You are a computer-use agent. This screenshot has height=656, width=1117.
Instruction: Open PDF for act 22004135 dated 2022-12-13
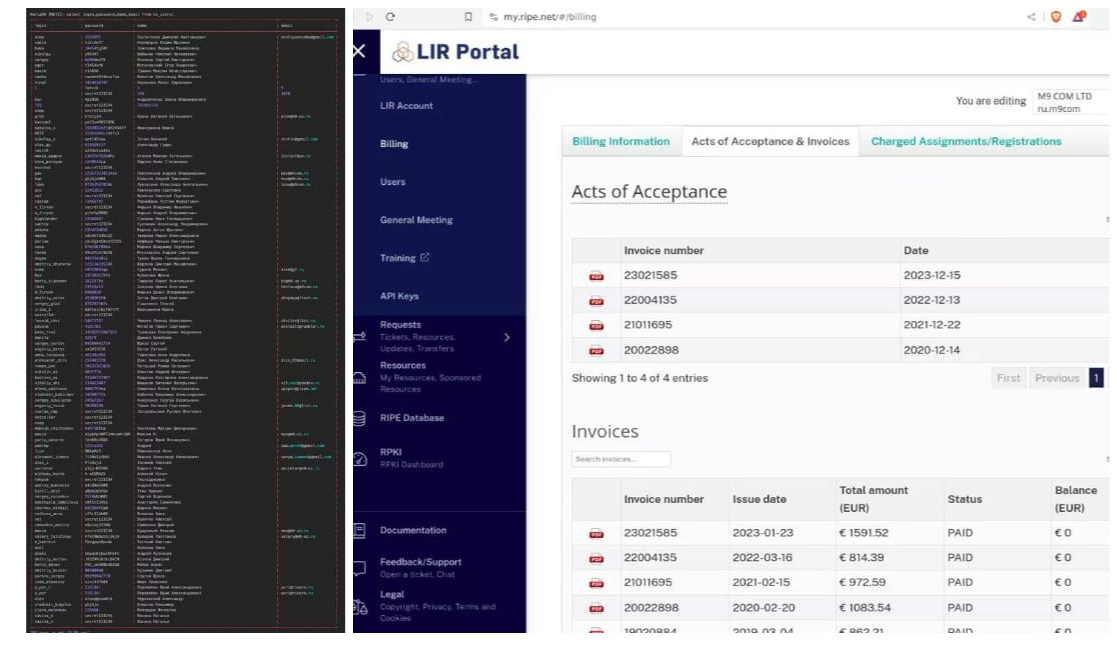click(x=596, y=301)
